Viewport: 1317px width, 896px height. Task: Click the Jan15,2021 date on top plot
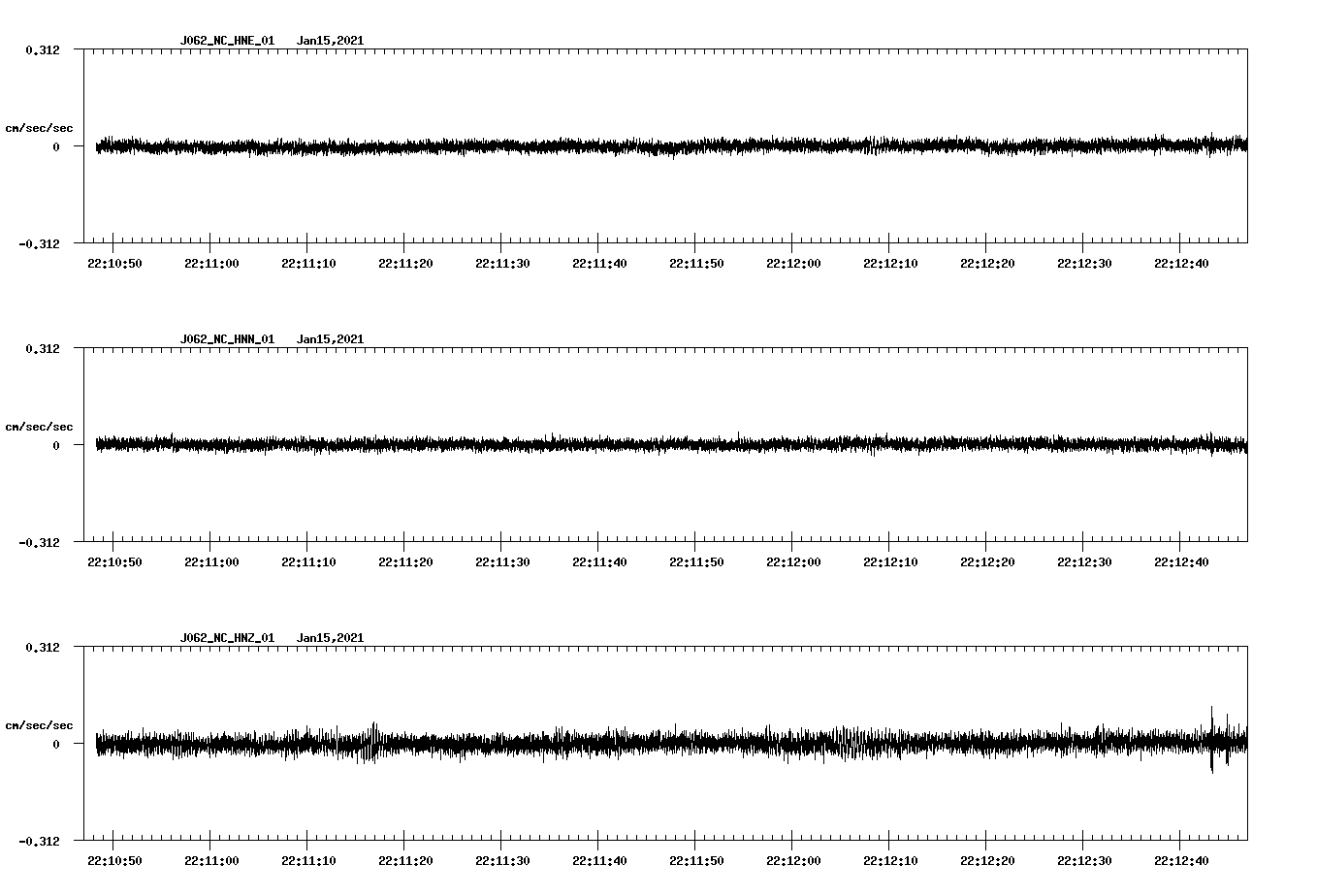tap(331, 41)
